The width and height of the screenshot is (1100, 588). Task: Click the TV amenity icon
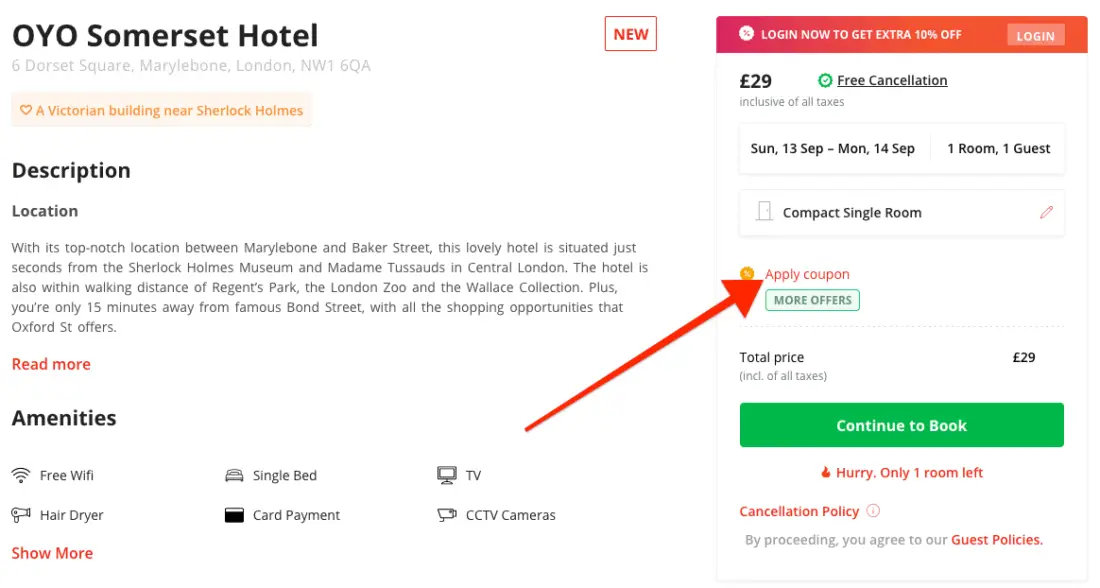[x=447, y=475]
